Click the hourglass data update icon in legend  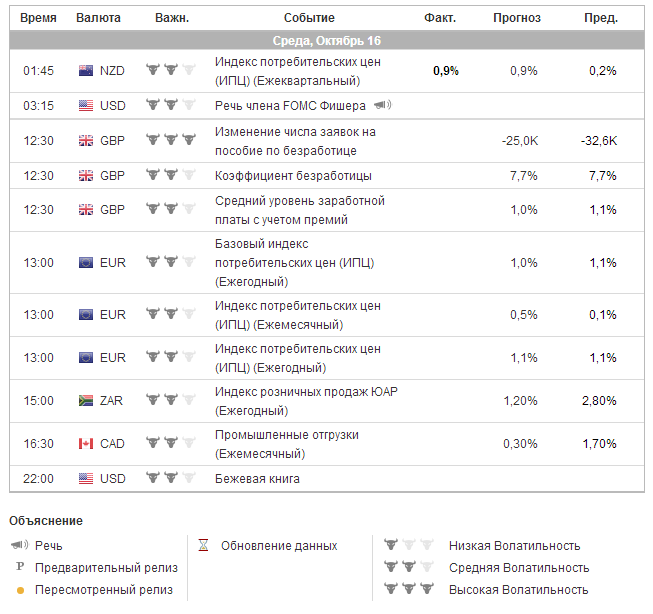(x=203, y=546)
